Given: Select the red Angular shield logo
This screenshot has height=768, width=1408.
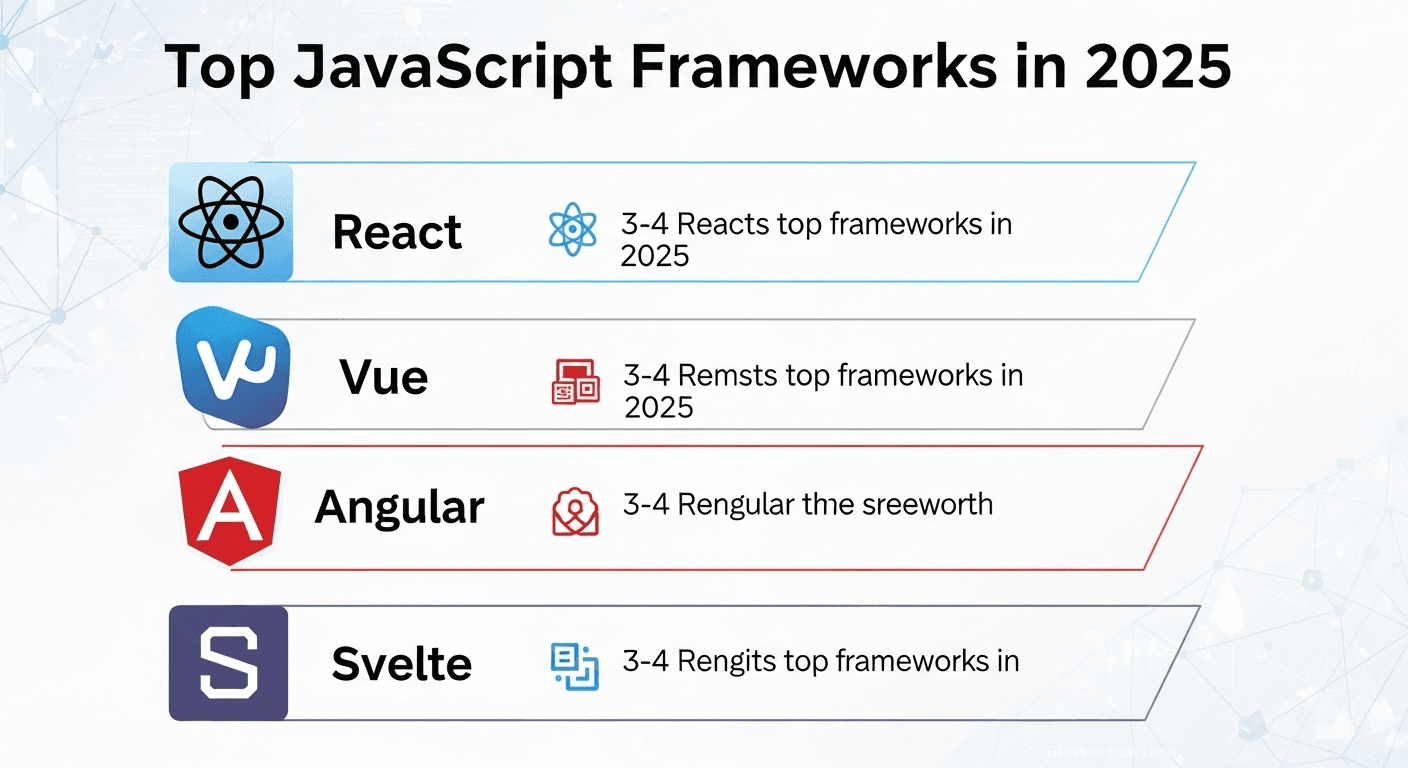Looking at the screenshot, I should coord(231,512).
